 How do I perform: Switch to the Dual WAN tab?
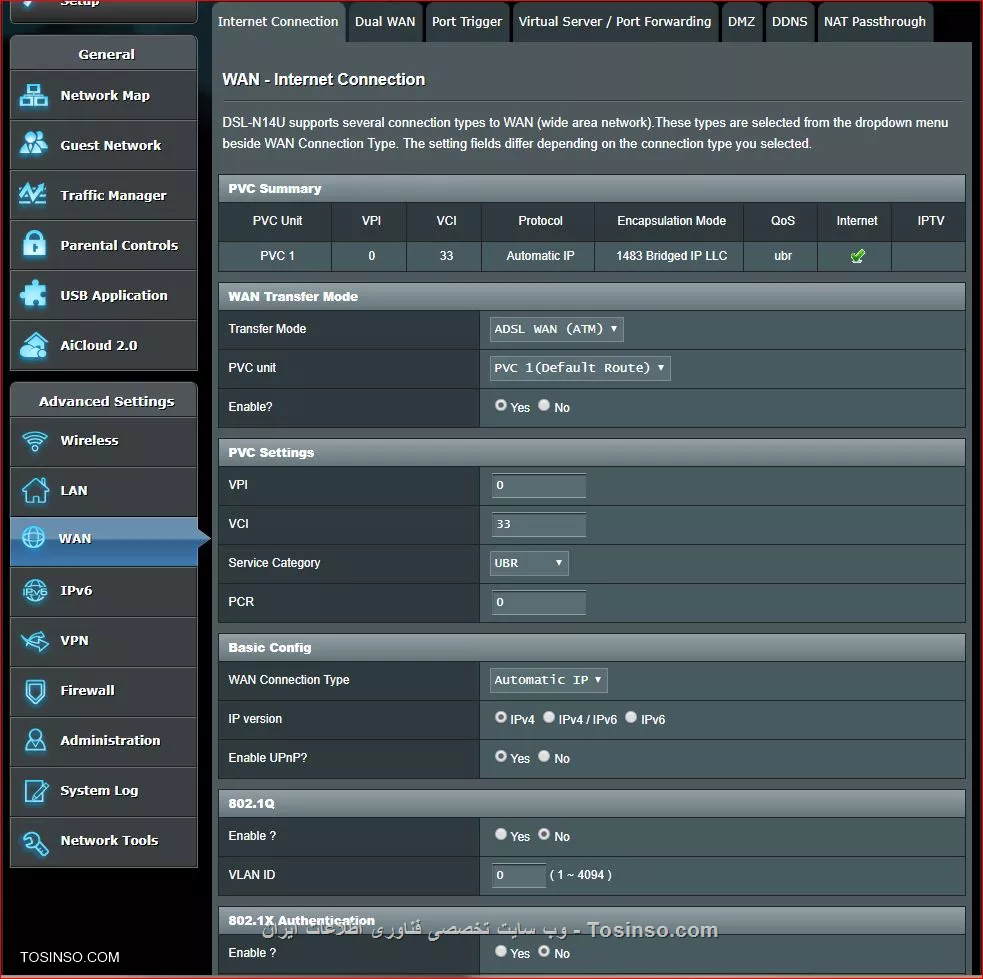pyautogui.click(x=385, y=21)
